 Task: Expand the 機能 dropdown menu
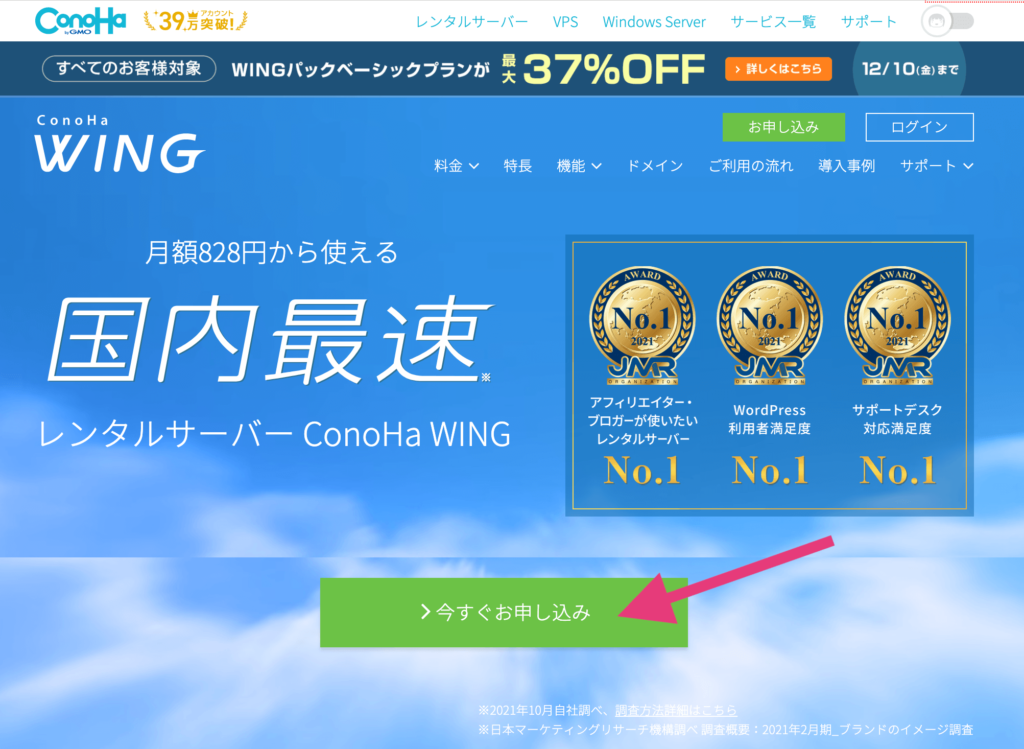(x=579, y=166)
